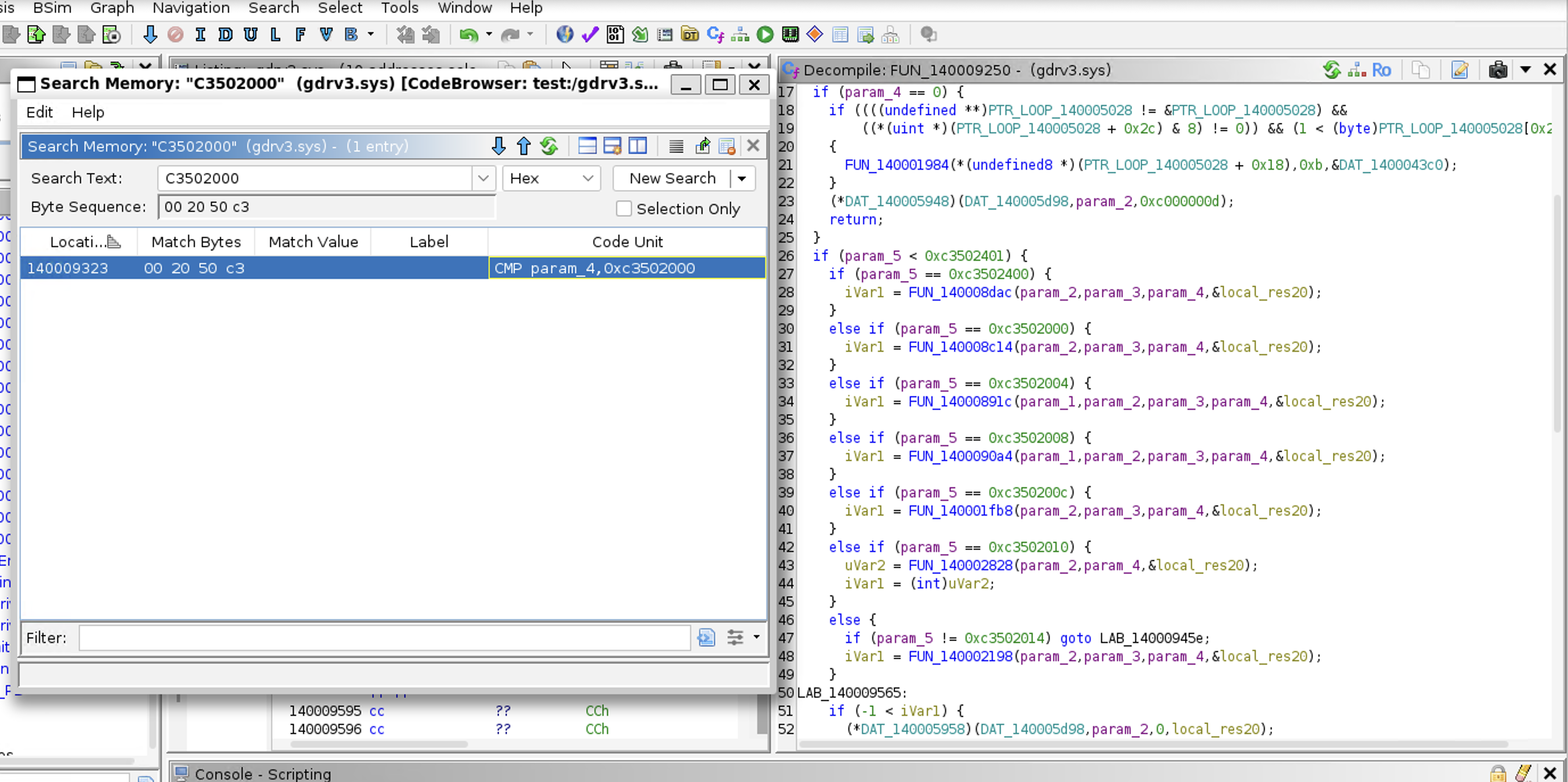1568x782 pixels.
Task: Click the Filter text field
Action: click(x=385, y=638)
